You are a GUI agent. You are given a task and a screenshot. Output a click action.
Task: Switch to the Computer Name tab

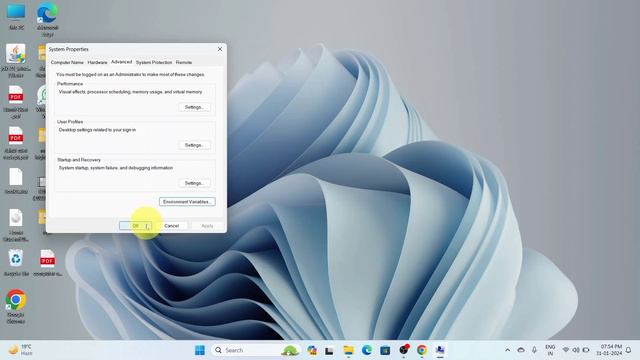click(67, 62)
